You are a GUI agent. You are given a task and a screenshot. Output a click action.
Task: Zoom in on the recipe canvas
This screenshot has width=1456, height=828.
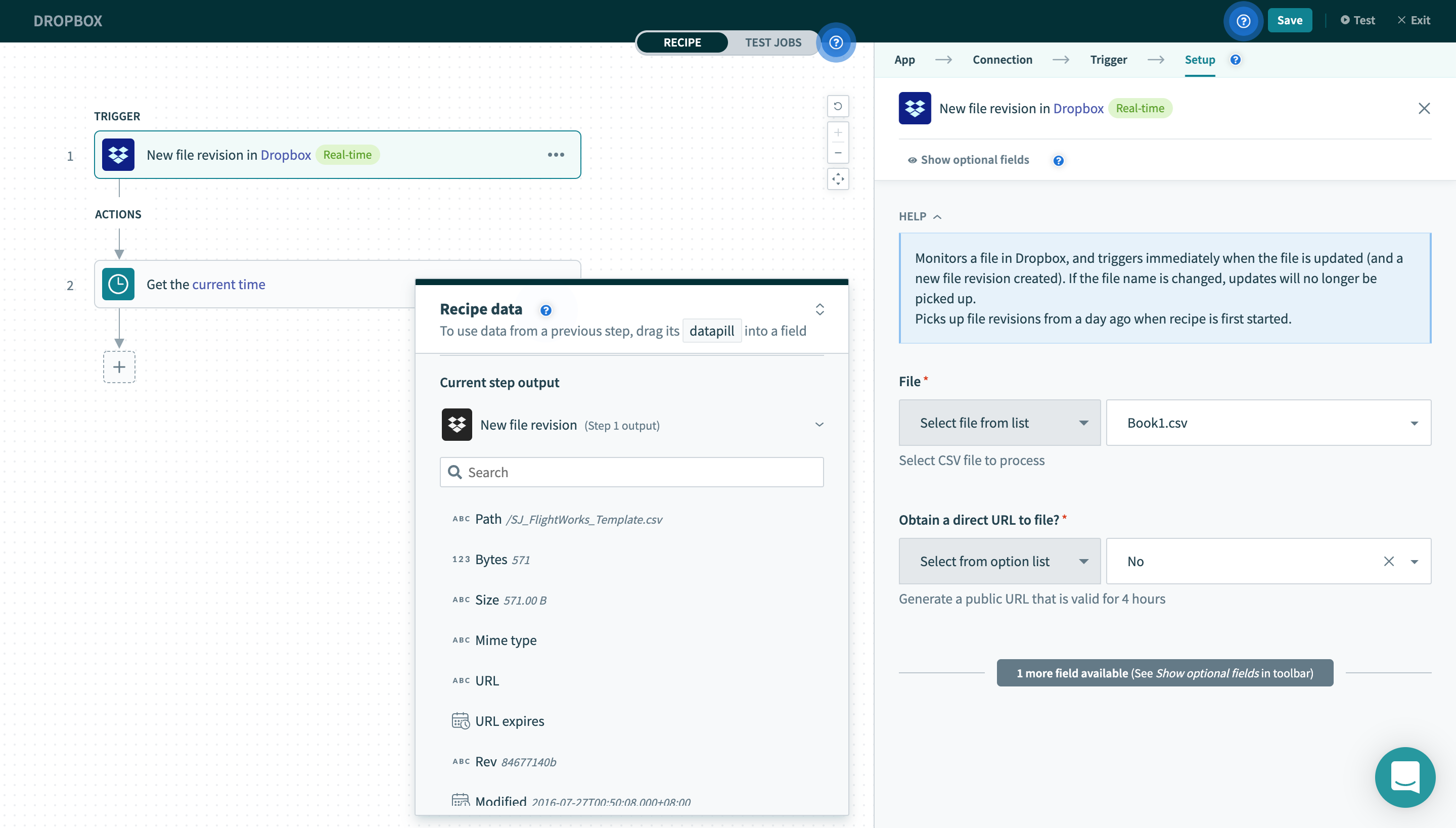[838, 132]
